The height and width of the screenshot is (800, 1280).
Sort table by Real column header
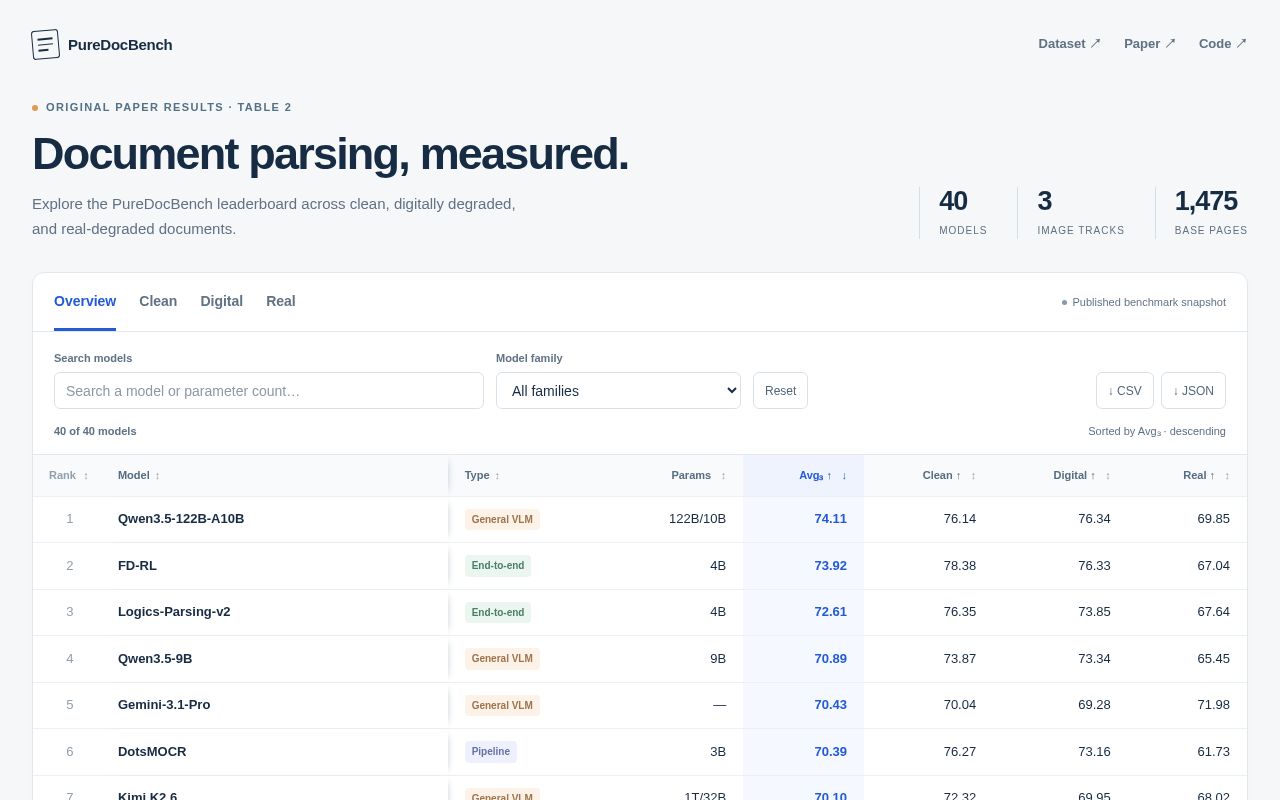click(x=1206, y=476)
